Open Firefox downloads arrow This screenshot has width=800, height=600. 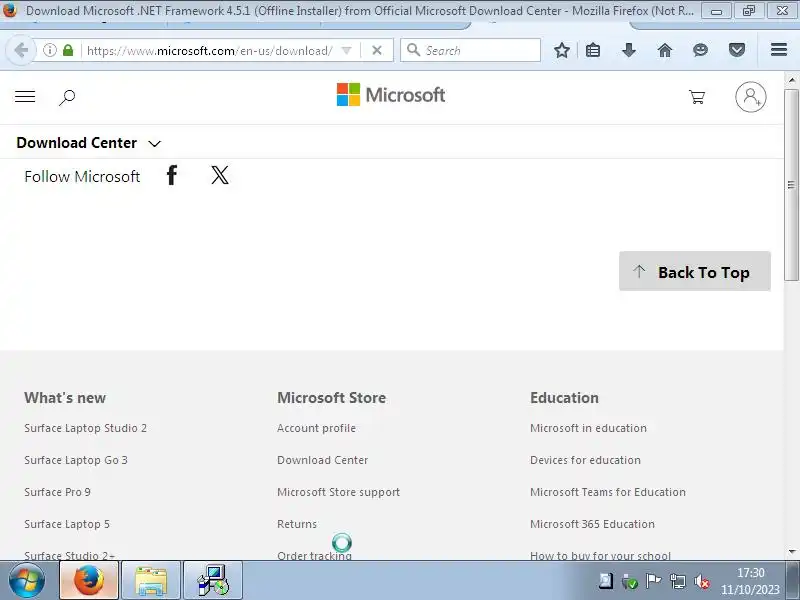tap(629, 50)
